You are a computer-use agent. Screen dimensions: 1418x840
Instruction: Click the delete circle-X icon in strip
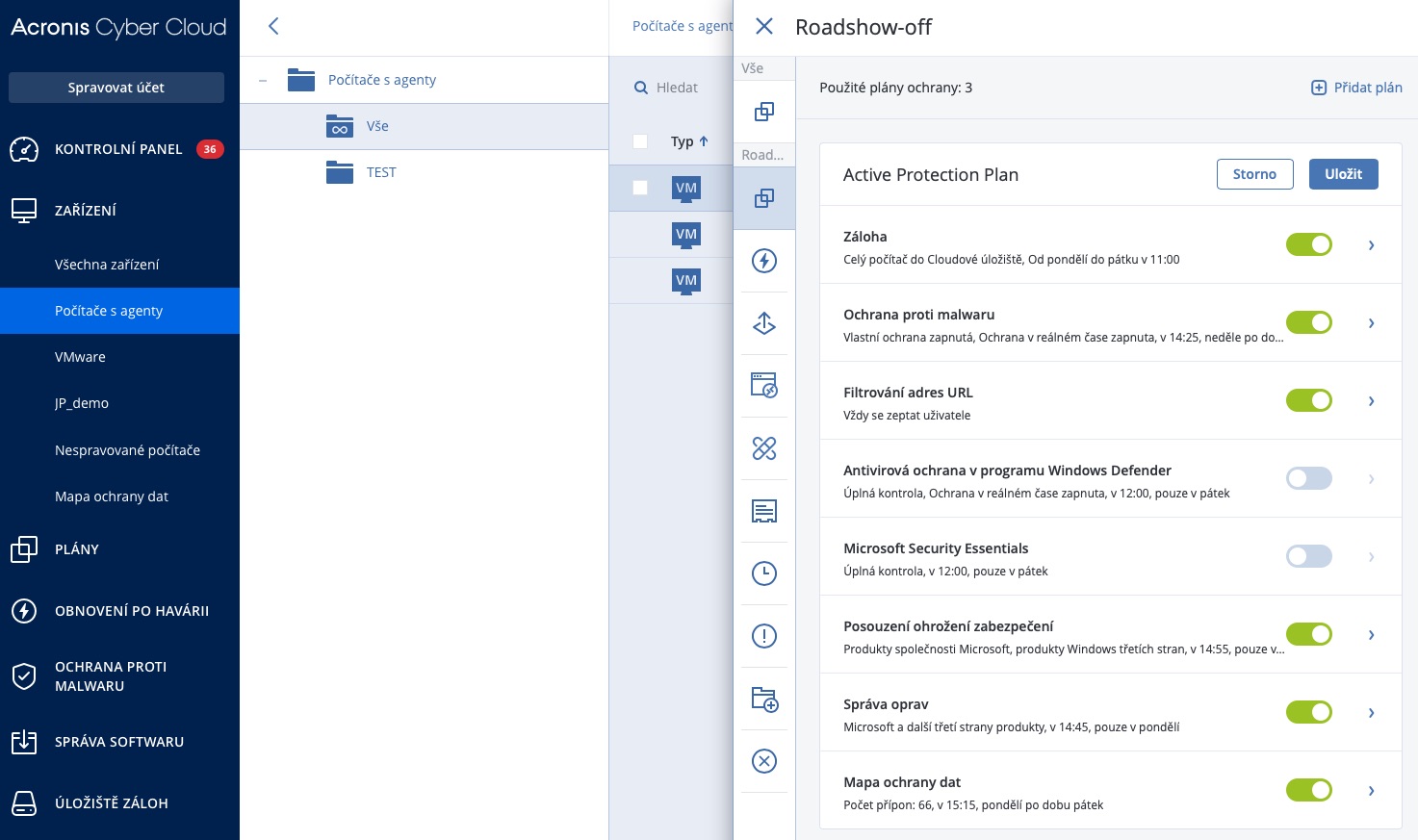[x=764, y=761]
